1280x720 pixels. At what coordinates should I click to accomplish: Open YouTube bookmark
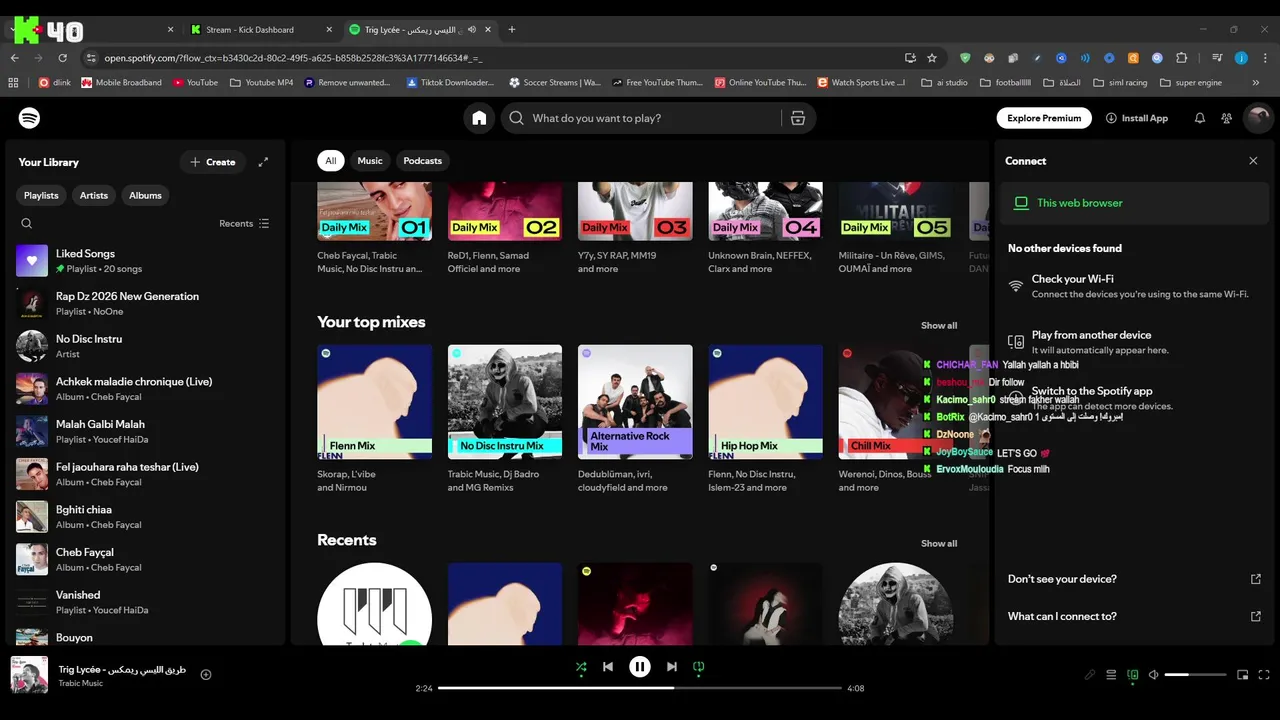point(195,83)
